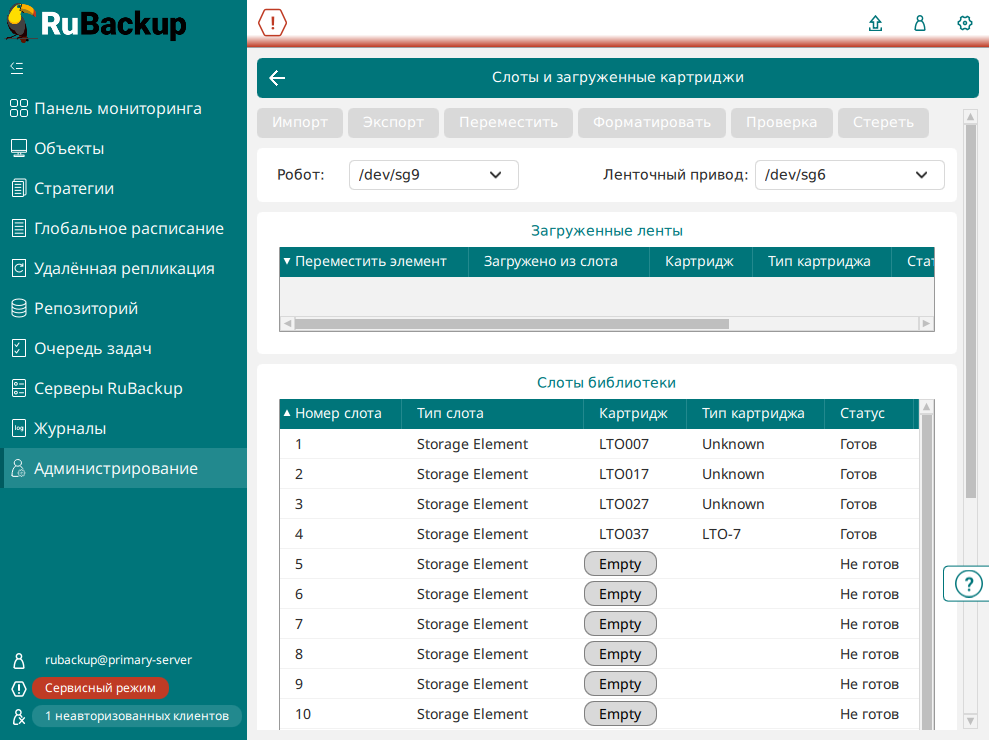
Task: Click the Repository database icon in sidebar
Action: [18, 308]
